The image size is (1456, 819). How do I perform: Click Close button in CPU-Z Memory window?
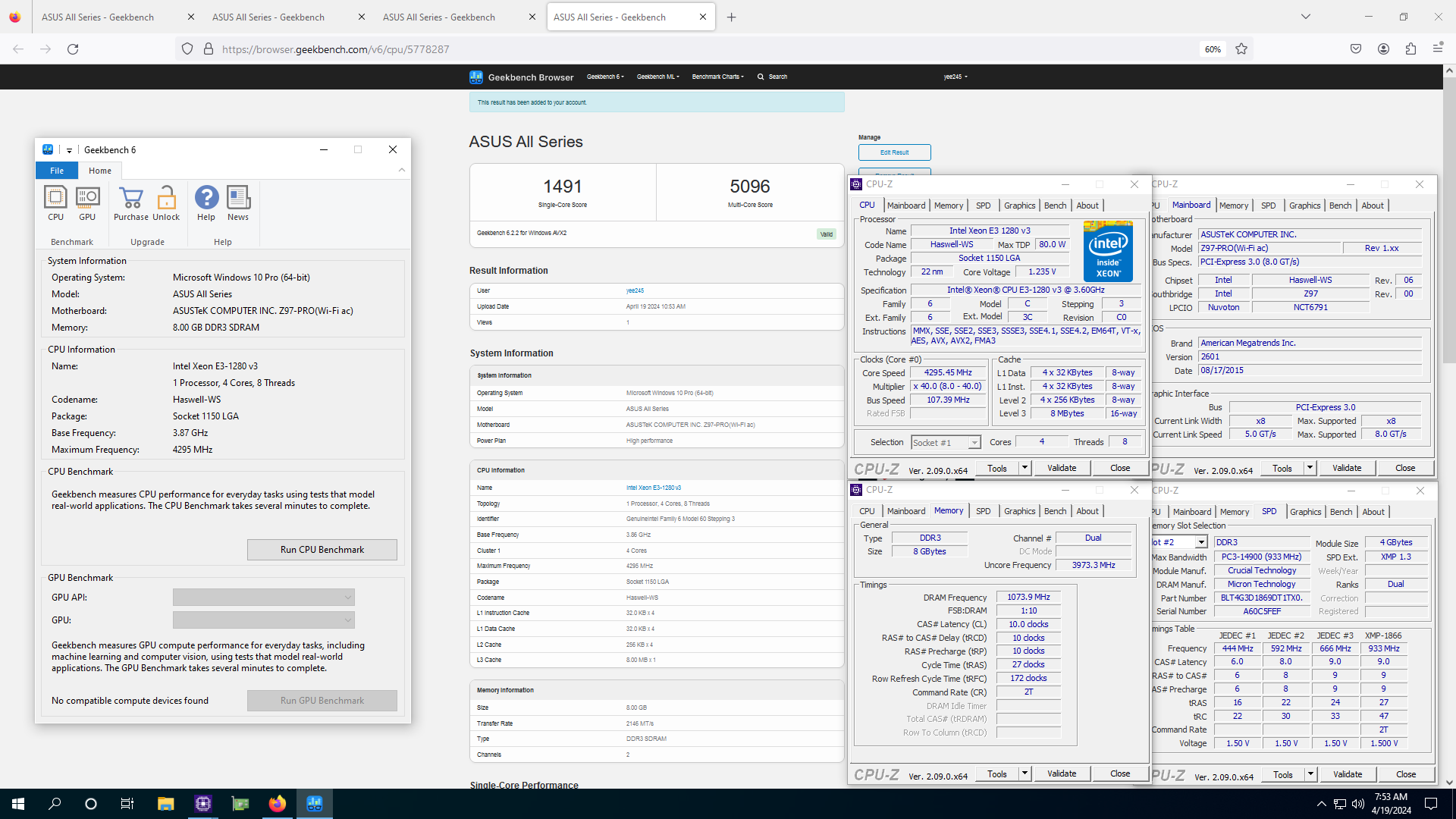pos(1120,773)
